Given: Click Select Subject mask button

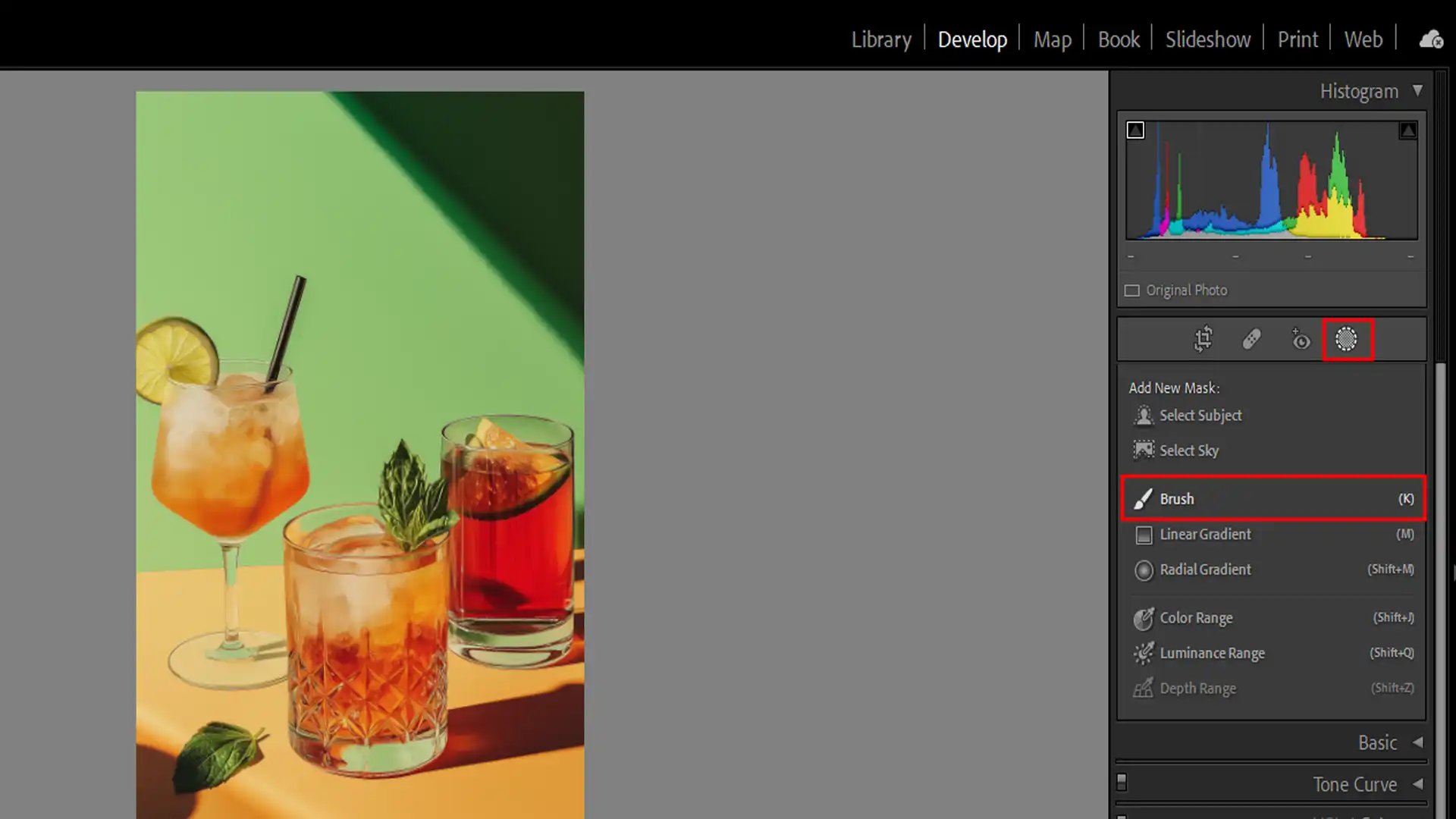Looking at the screenshot, I should pyautogui.click(x=1200, y=416).
